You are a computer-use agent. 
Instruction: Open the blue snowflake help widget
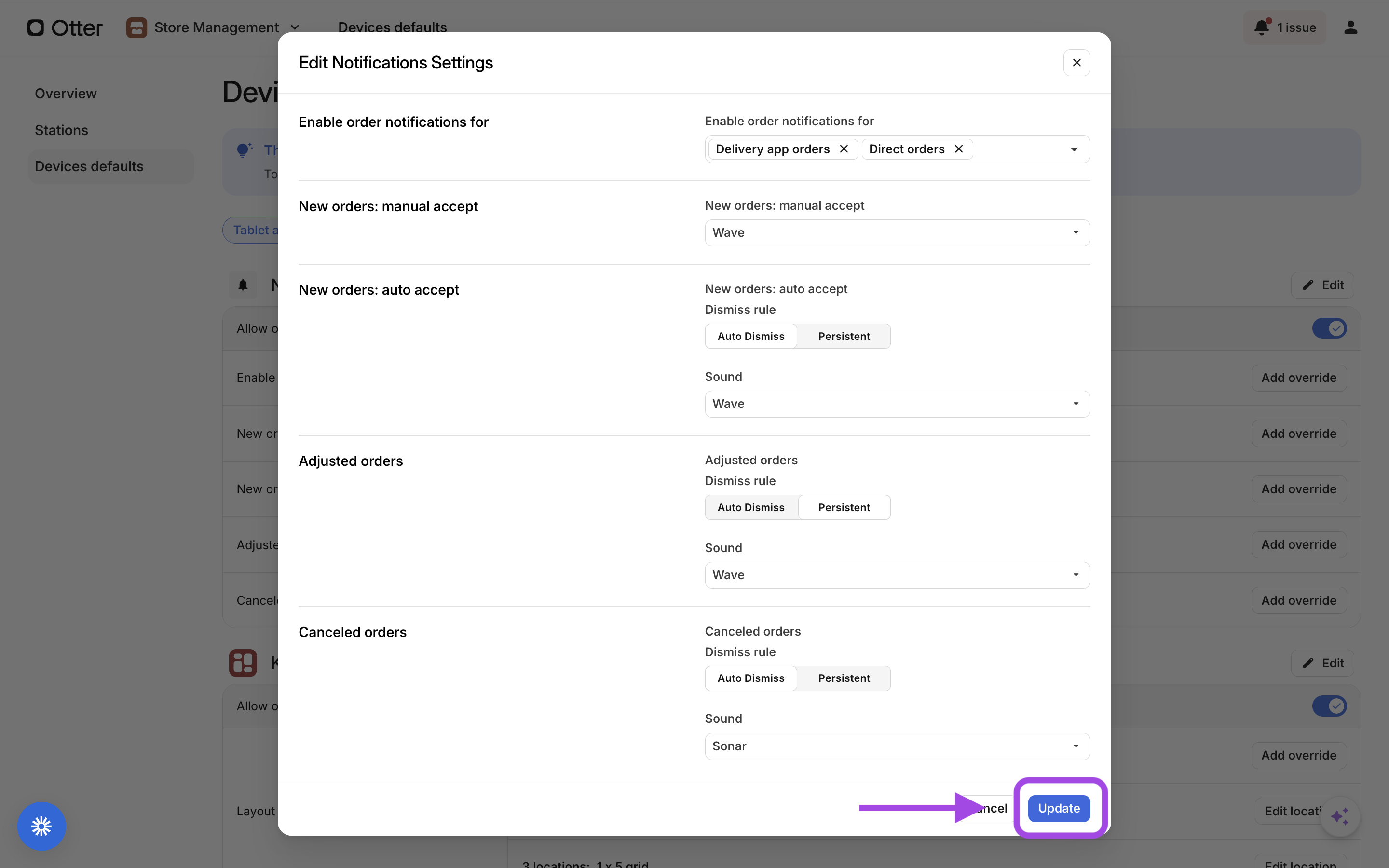coord(41,826)
